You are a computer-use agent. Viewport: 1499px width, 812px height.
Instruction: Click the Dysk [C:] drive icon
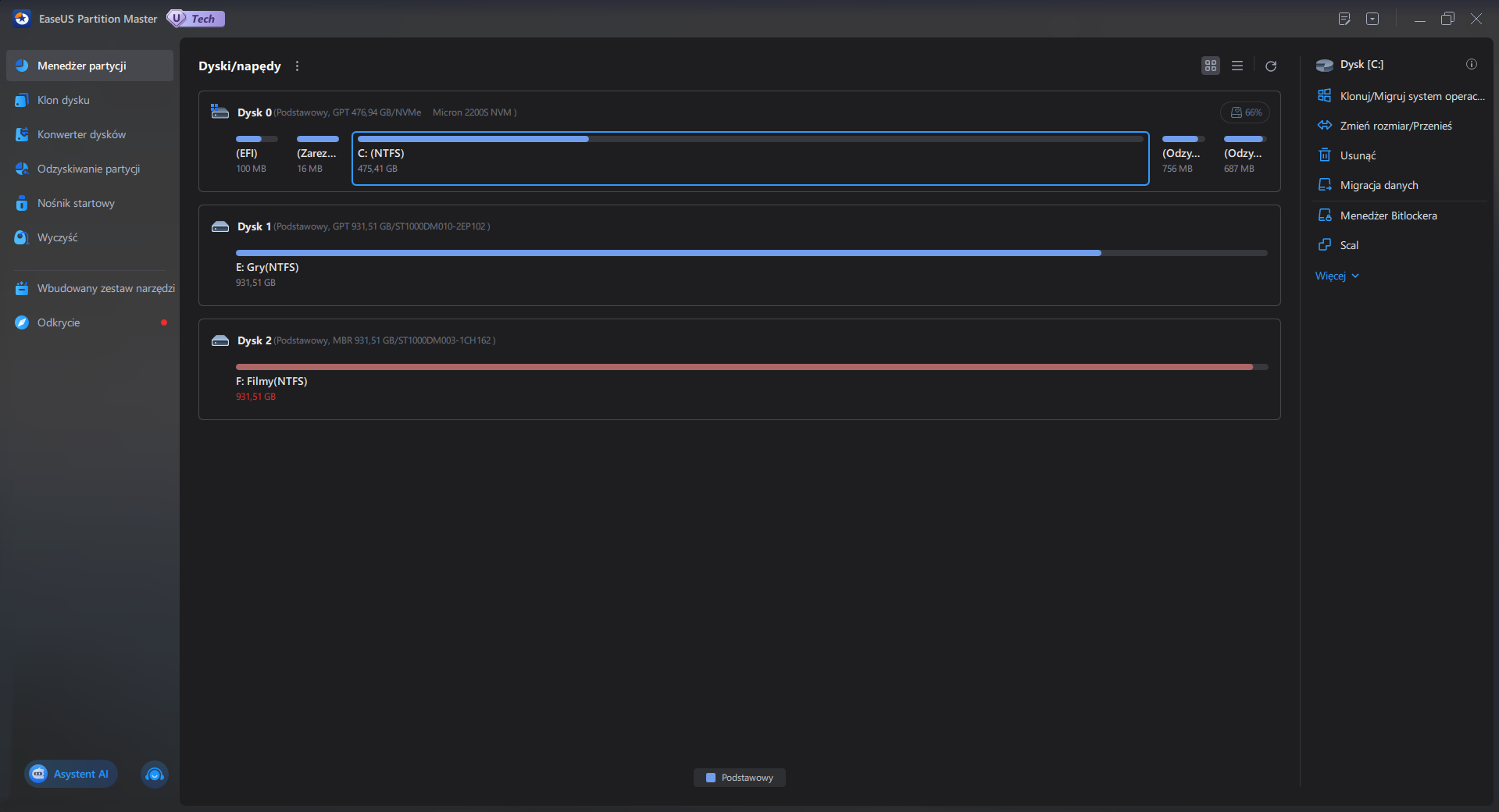pos(1325,65)
